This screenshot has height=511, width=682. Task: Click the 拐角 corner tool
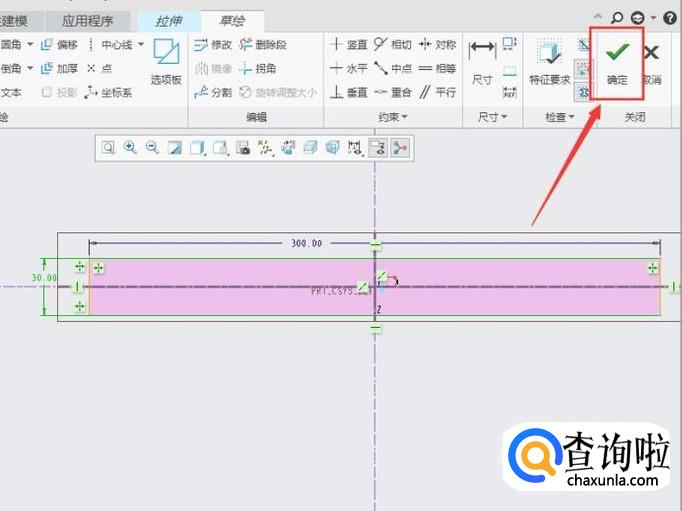(x=258, y=68)
